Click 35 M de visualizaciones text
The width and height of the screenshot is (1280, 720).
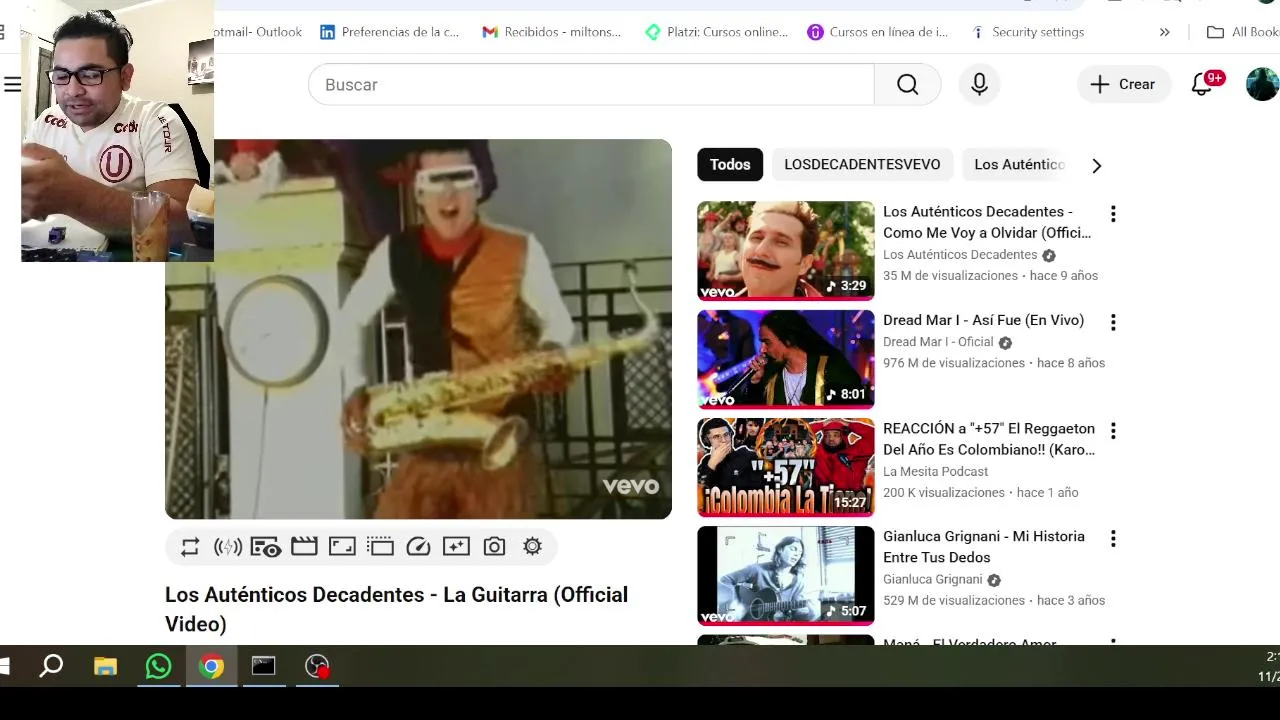[x=950, y=276]
